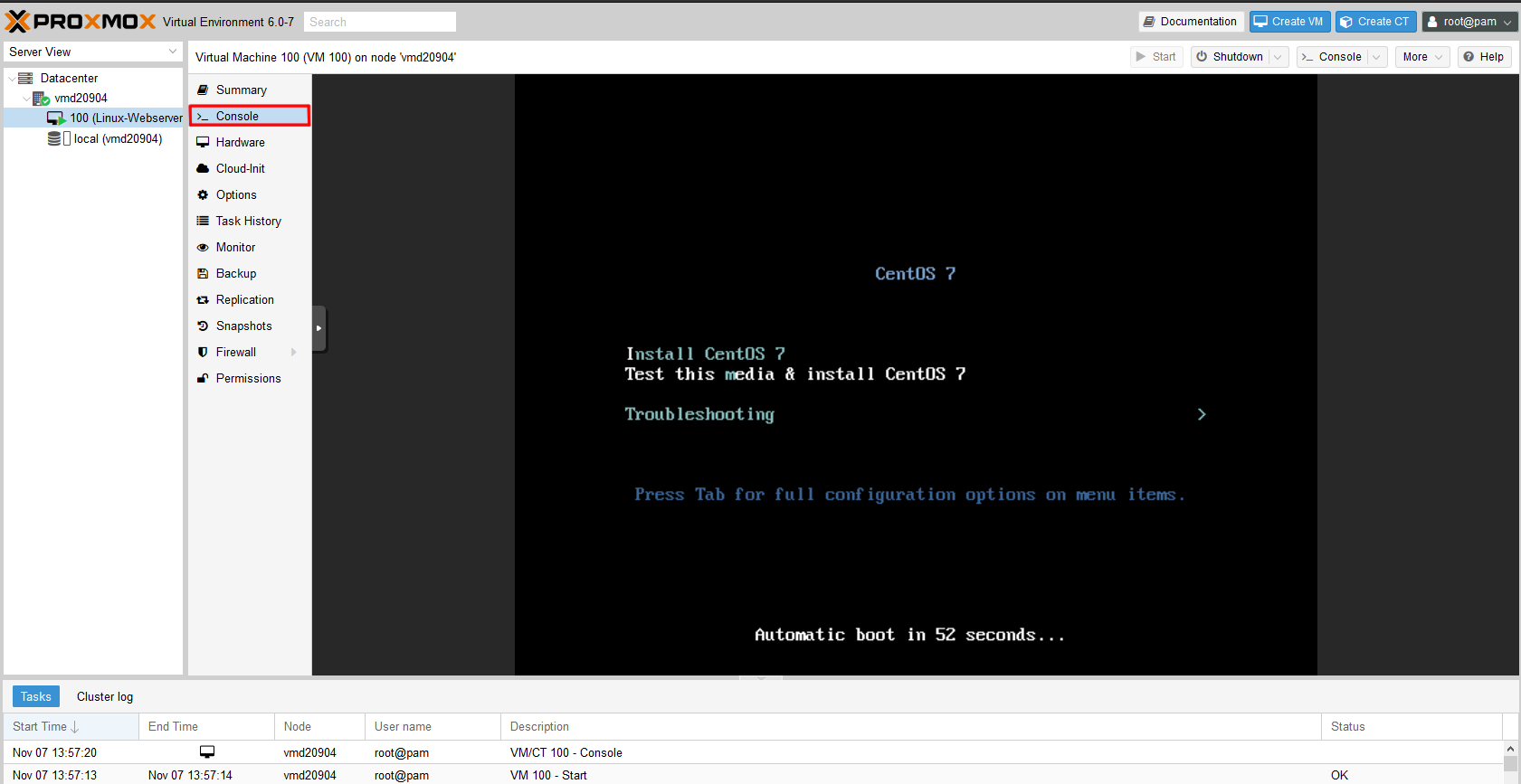
Task: Click the Start button
Action: click(1156, 56)
